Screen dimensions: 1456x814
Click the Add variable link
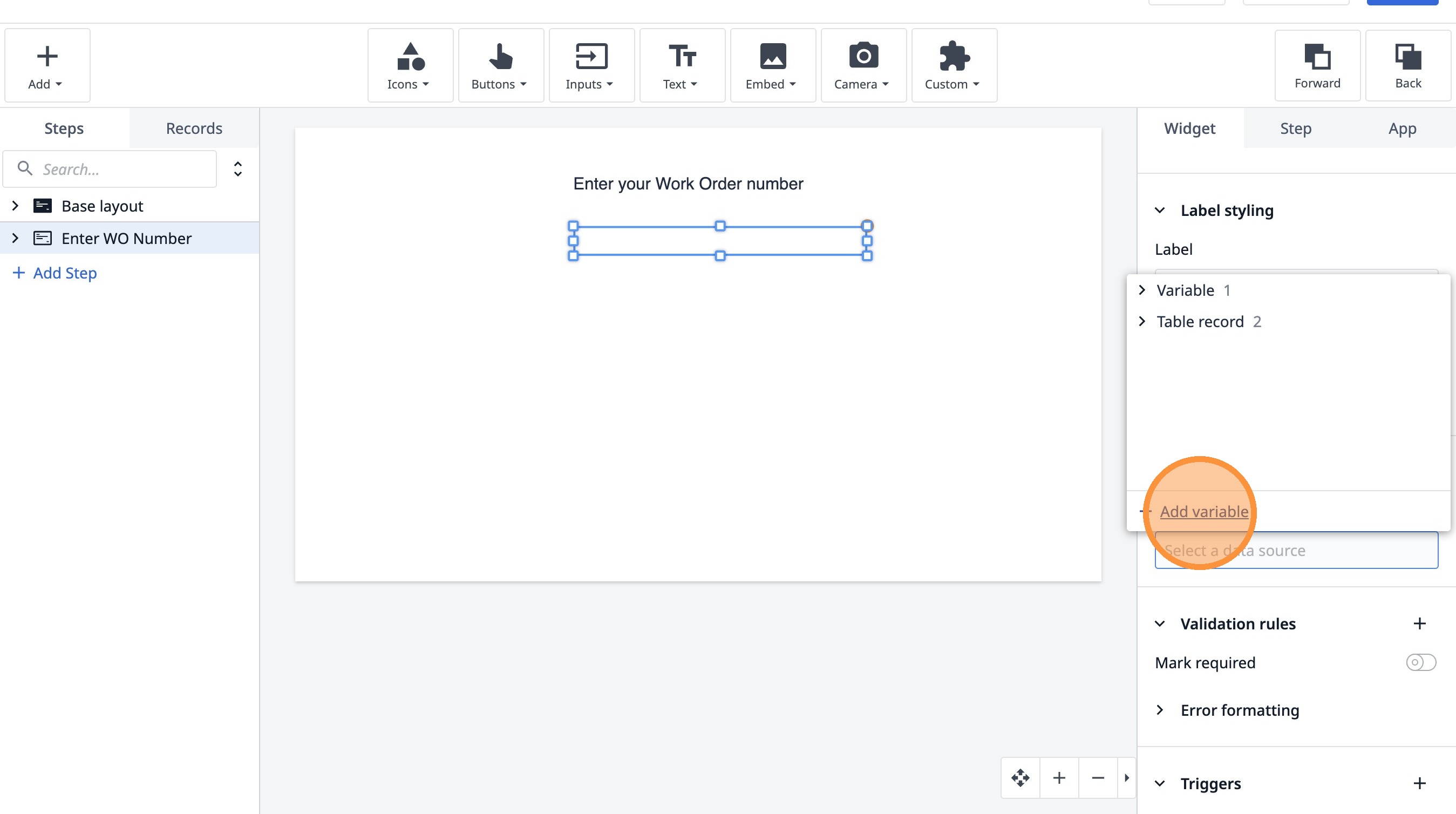click(x=1204, y=512)
